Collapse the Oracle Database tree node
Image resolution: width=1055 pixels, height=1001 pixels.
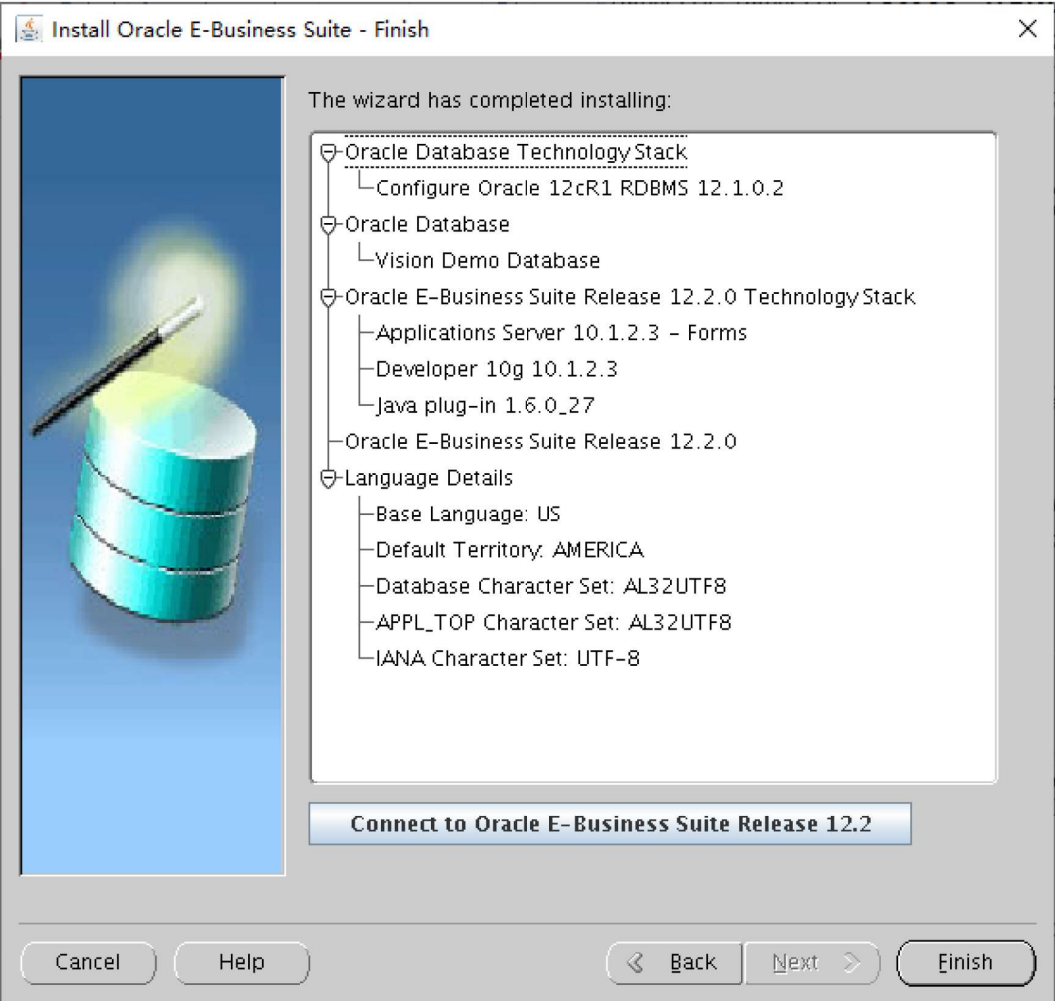point(328,225)
